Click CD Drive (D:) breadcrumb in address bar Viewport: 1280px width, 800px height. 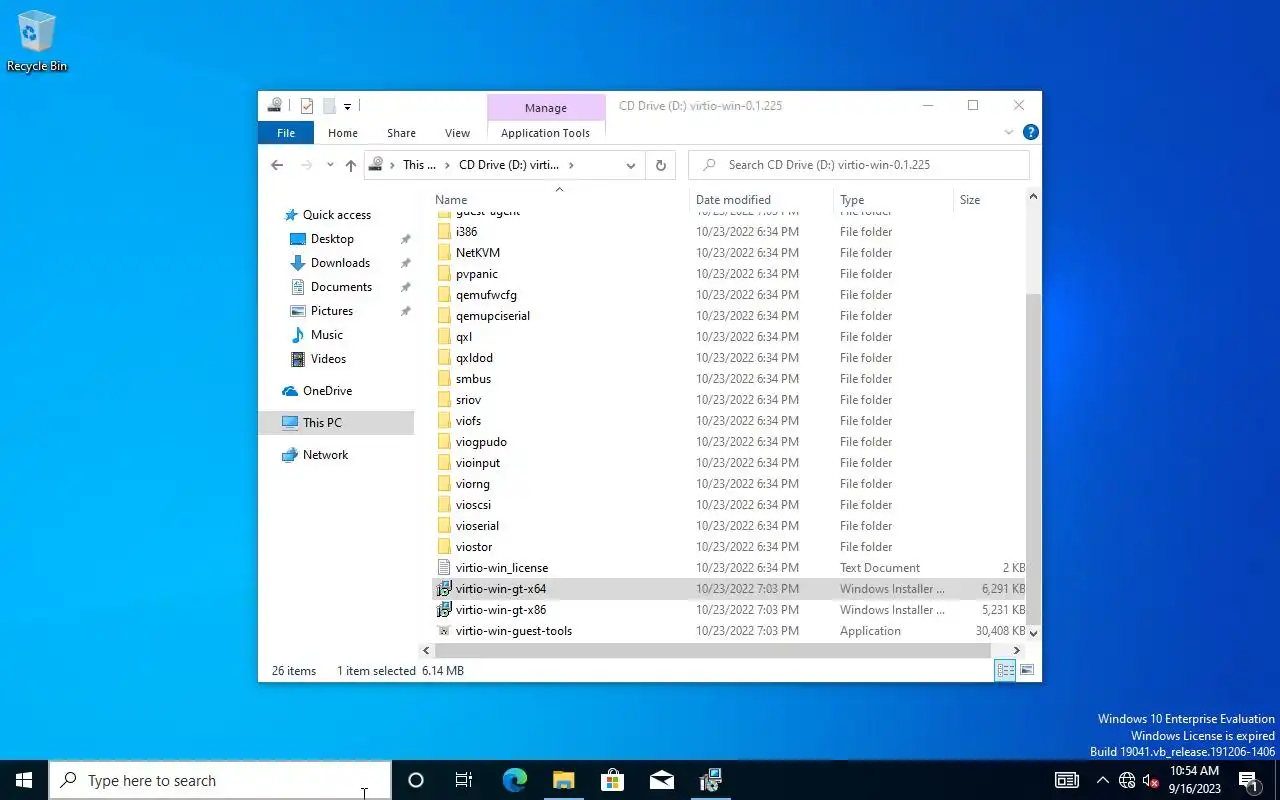[509, 165]
